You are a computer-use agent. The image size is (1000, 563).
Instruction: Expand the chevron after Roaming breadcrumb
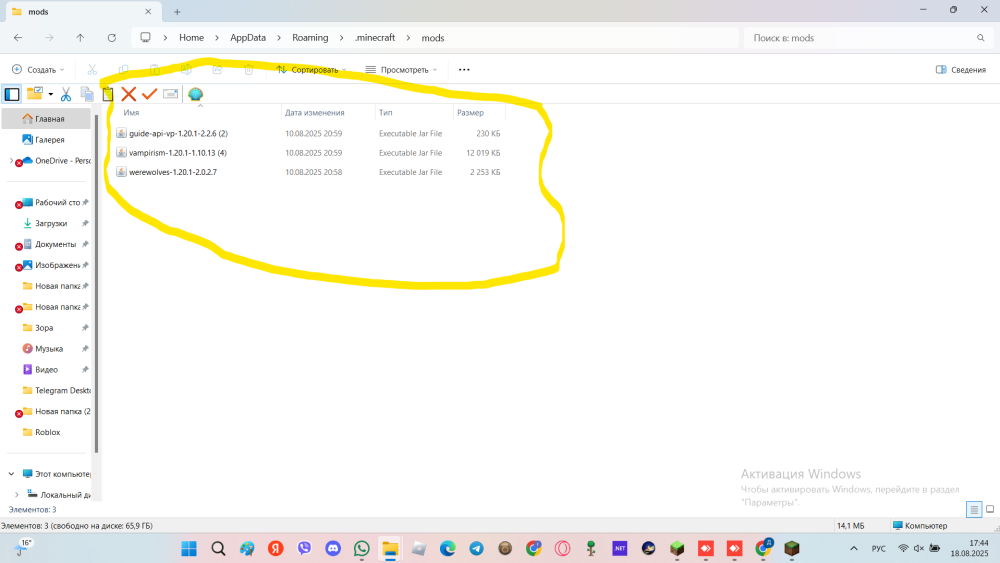point(341,38)
